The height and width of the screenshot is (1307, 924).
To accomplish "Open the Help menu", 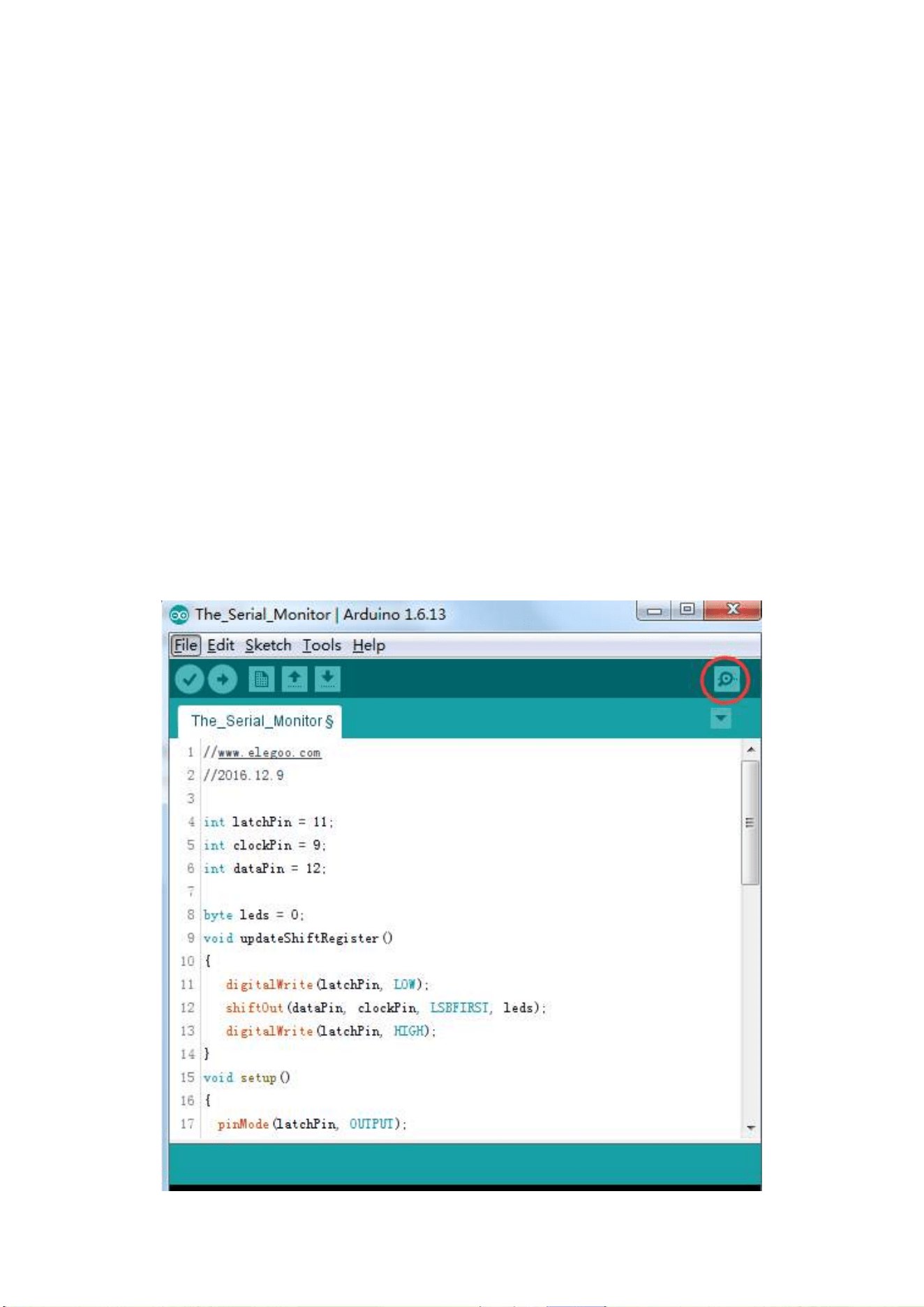I will pyautogui.click(x=368, y=645).
